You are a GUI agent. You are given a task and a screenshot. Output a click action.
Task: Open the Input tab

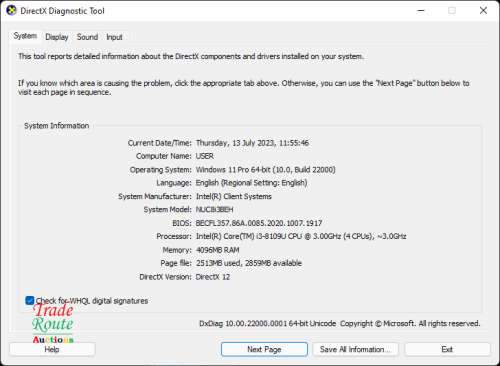click(x=114, y=37)
